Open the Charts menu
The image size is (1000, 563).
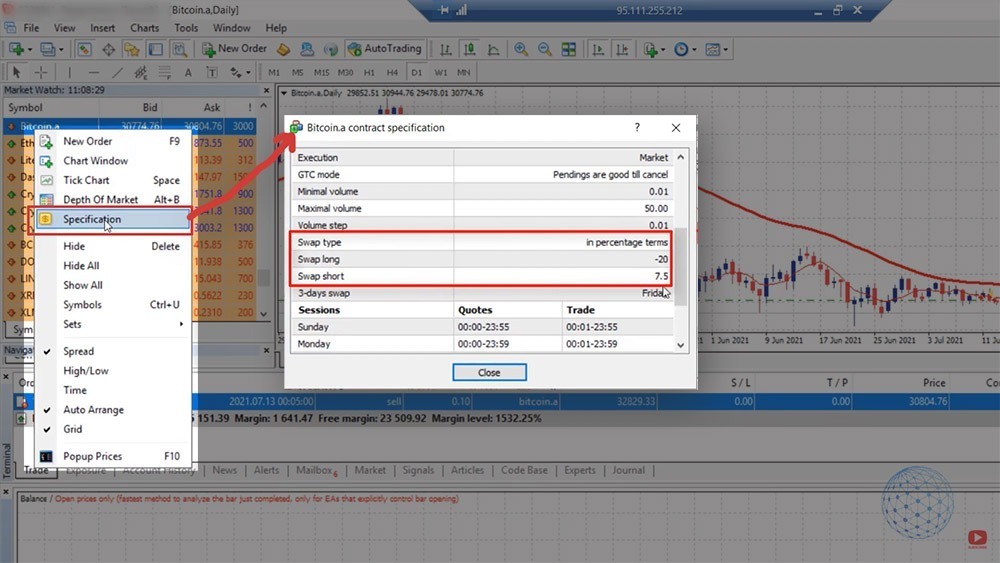click(x=144, y=28)
